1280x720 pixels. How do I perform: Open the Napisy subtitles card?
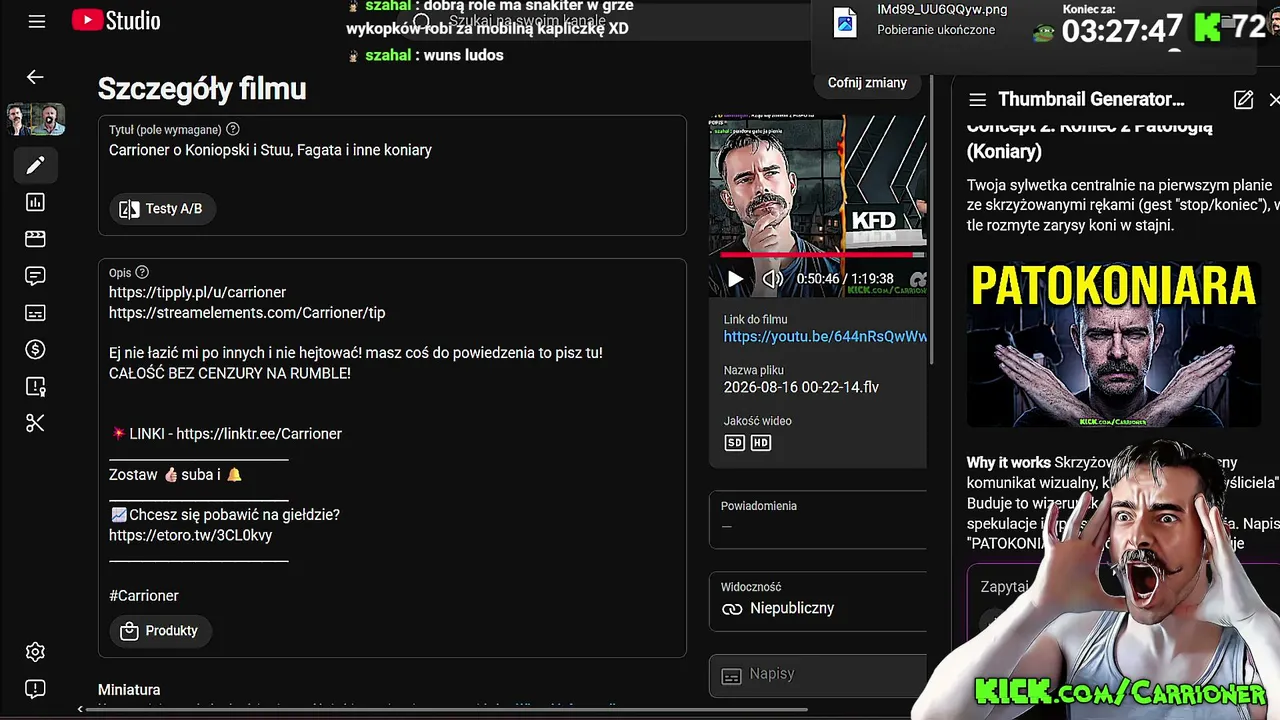coord(818,675)
